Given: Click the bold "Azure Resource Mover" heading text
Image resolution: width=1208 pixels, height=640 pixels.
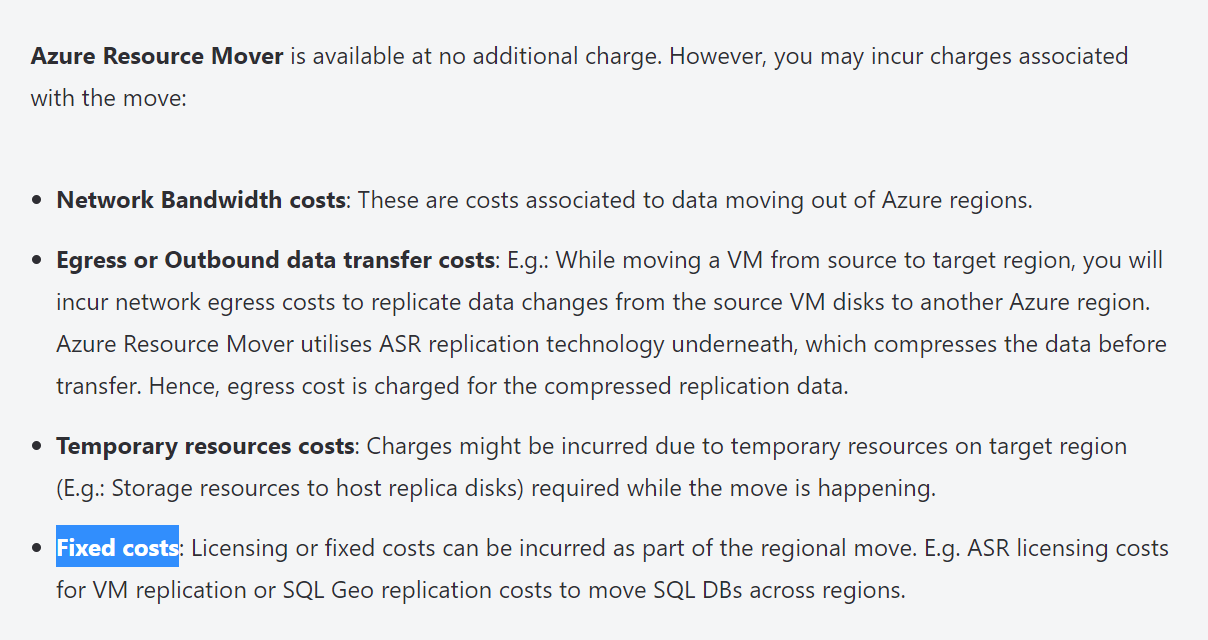Looking at the screenshot, I should (x=157, y=56).
